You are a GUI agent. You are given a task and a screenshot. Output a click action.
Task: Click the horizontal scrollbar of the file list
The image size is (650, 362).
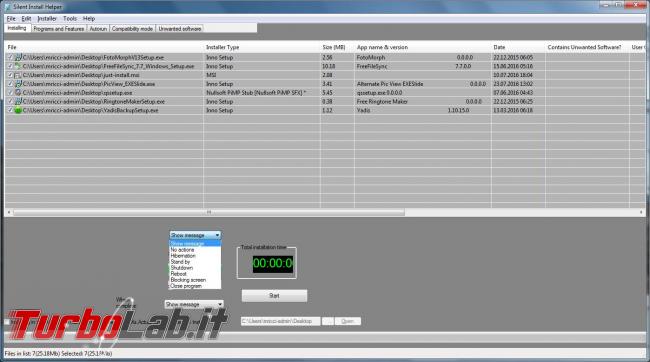(325, 212)
